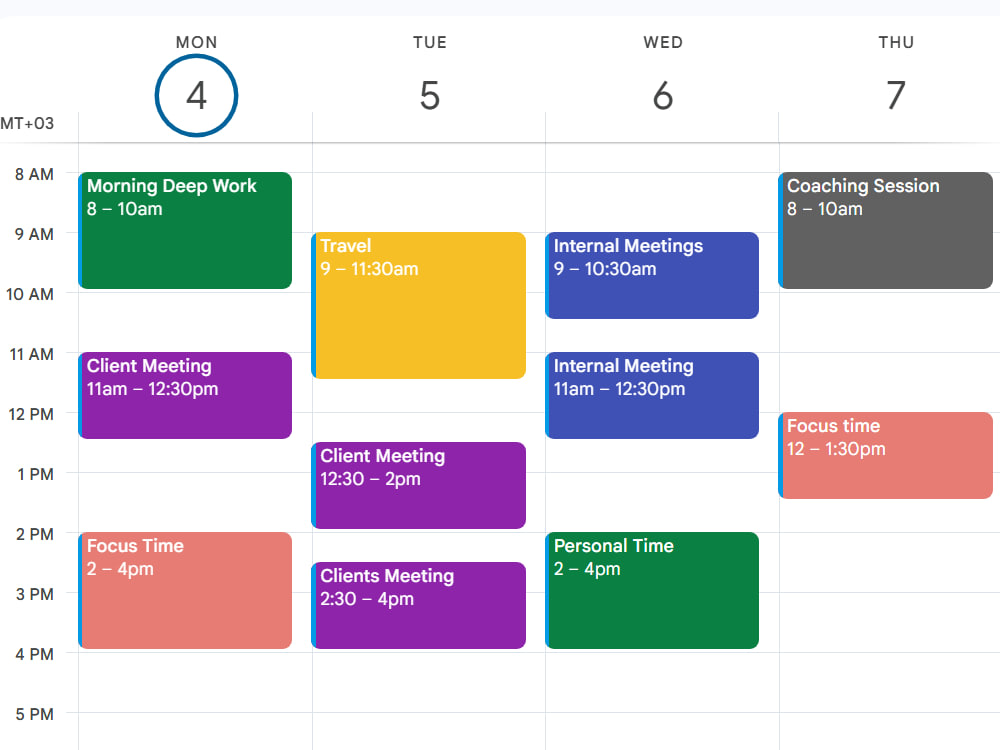Image resolution: width=1000 pixels, height=750 pixels.
Task: Open the yellow Travel event on Tuesday
Action: [418, 305]
